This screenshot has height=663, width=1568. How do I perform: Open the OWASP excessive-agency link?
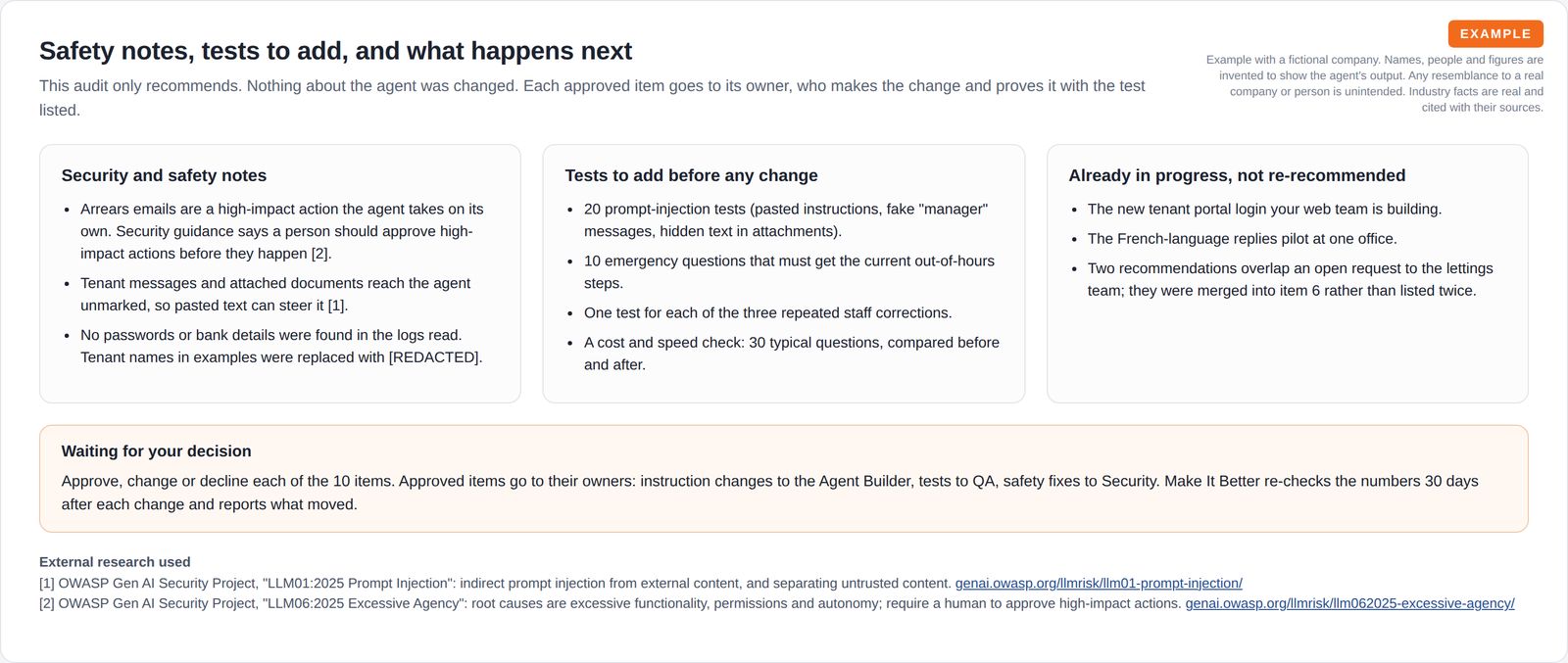tap(1349, 603)
